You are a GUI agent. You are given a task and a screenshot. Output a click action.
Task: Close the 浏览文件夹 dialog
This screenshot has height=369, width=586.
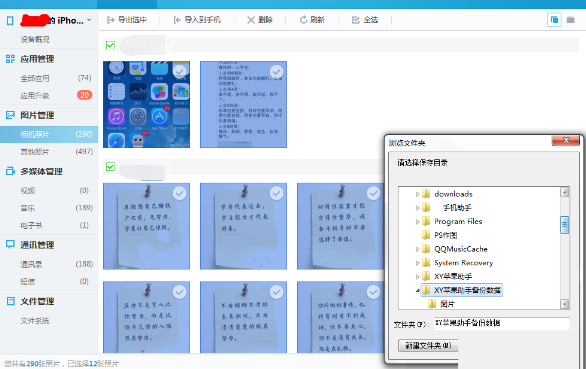coord(566,141)
